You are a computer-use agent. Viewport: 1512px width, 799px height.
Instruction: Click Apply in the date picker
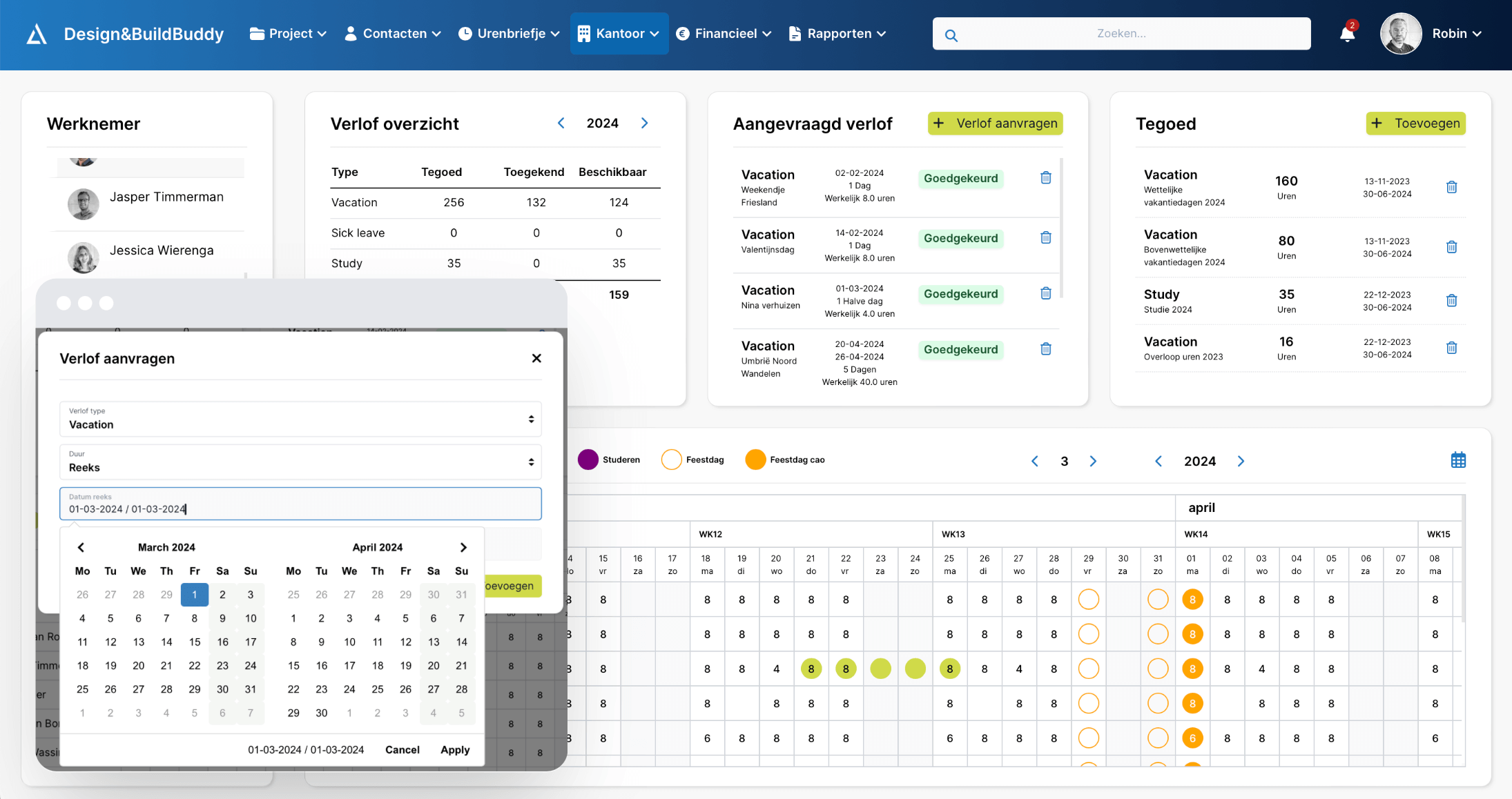click(x=455, y=749)
